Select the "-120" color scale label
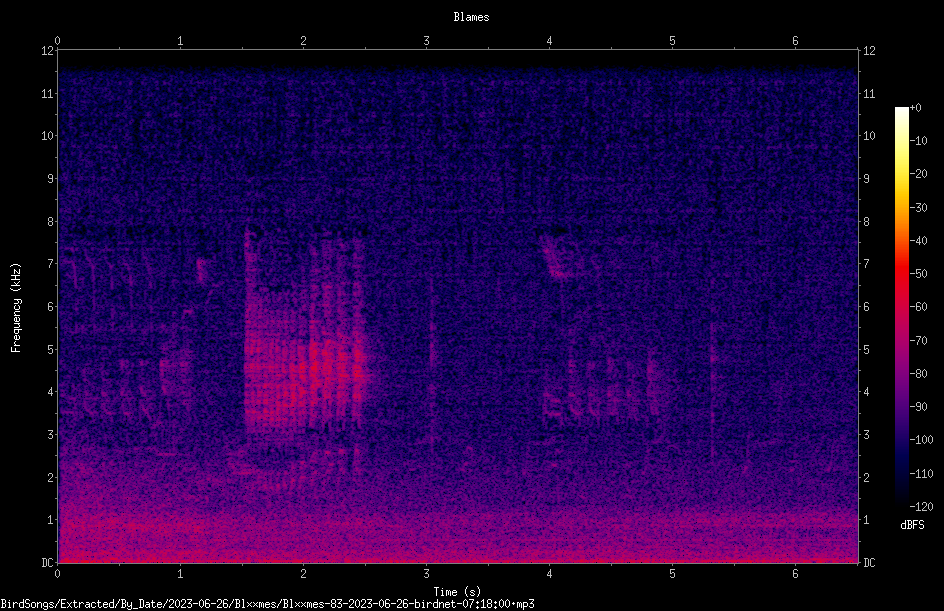The width and height of the screenshot is (944, 611). (922, 507)
